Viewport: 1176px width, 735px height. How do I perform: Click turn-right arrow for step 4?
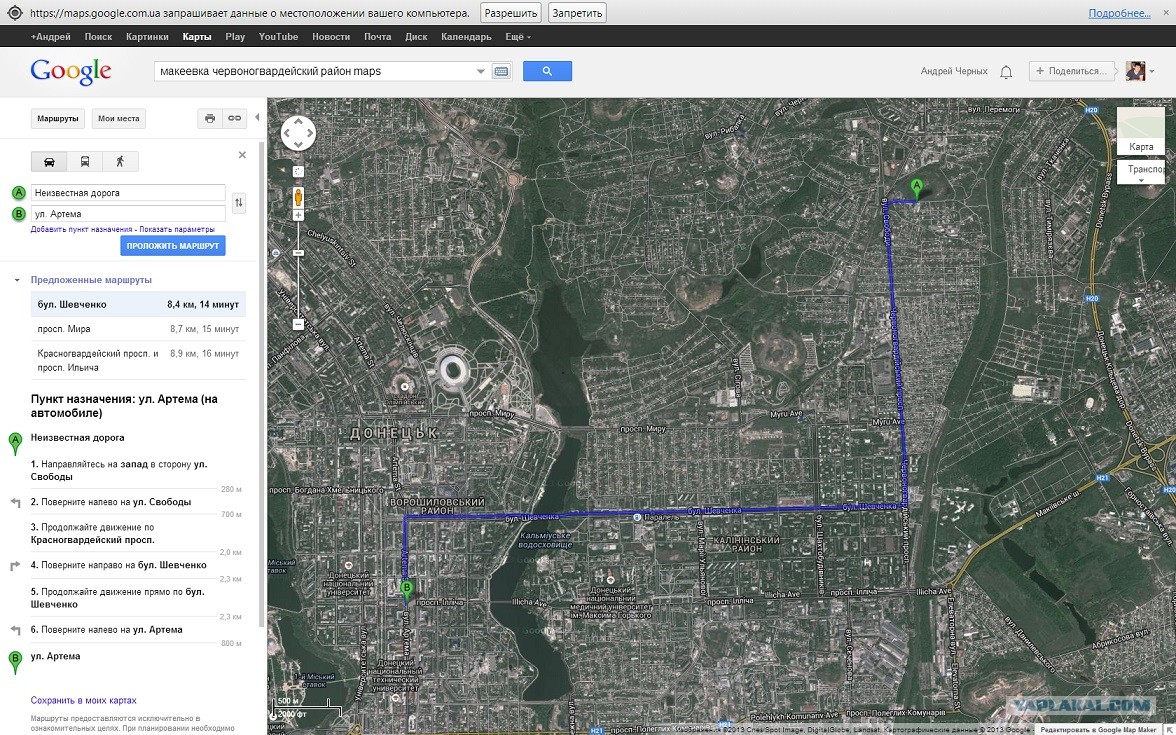click(15, 566)
